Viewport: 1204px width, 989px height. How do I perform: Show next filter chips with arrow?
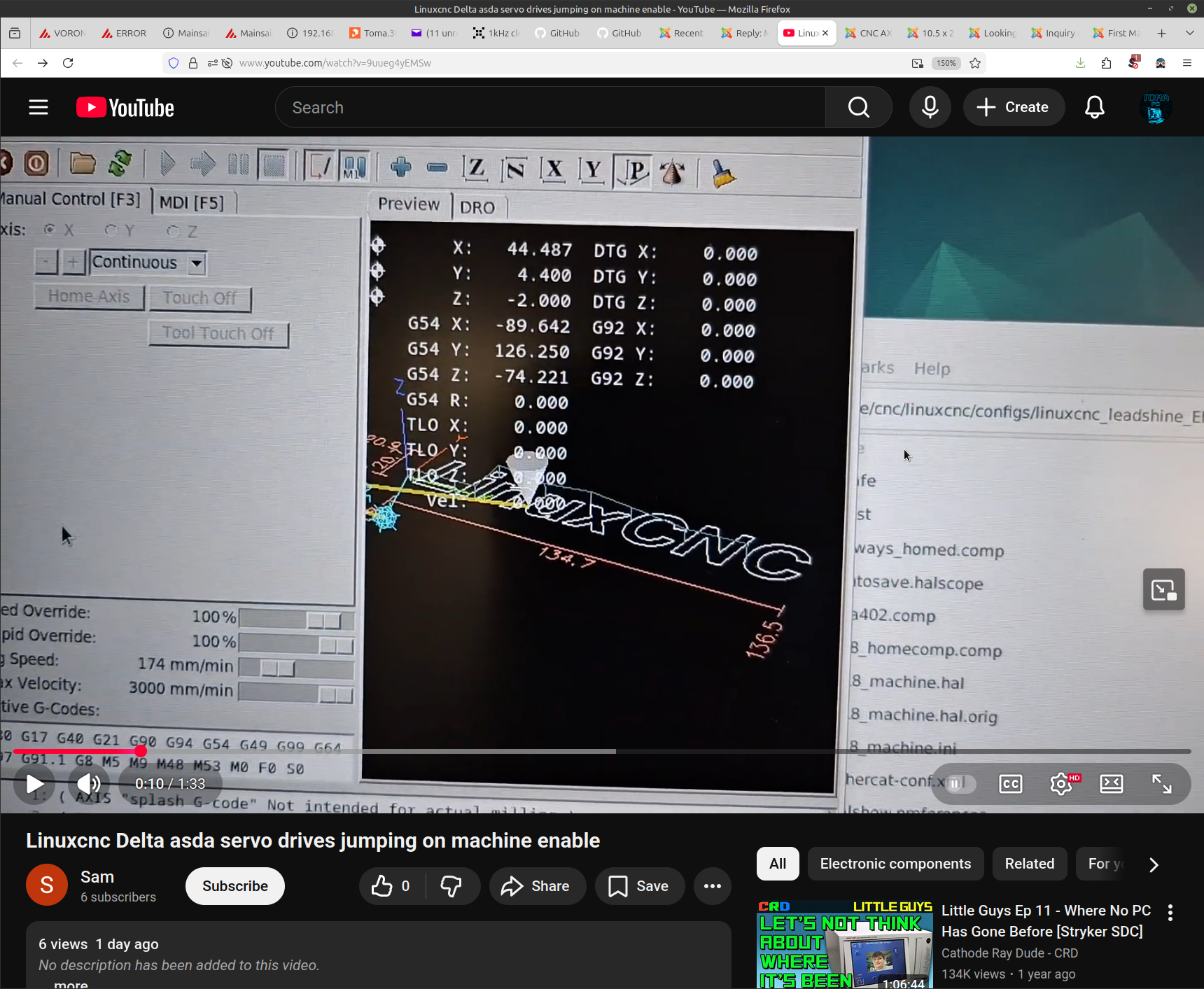tap(1154, 864)
